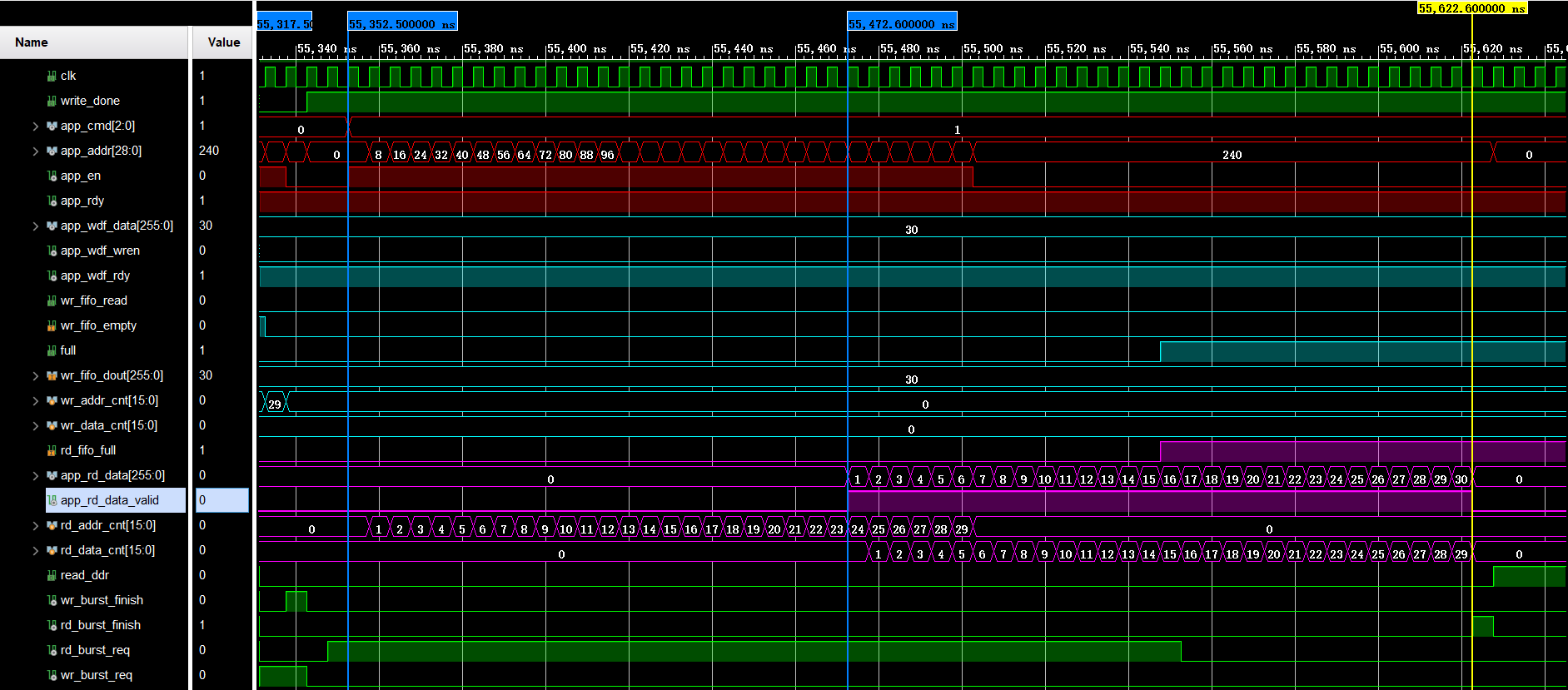Click the 29 value on wr_addr_cnt waveform
1568x690 pixels.
click(x=275, y=405)
